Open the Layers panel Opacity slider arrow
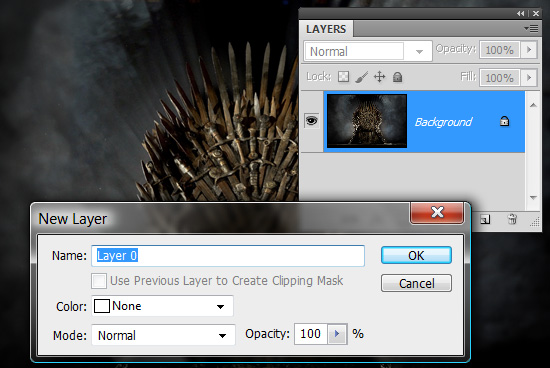The image size is (550, 368). click(x=529, y=49)
